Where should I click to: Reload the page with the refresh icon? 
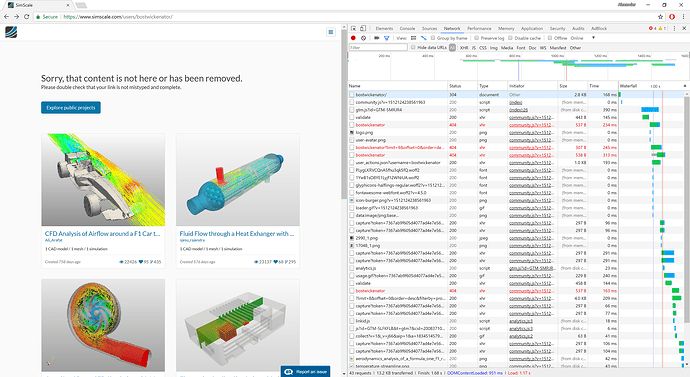pos(26,17)
